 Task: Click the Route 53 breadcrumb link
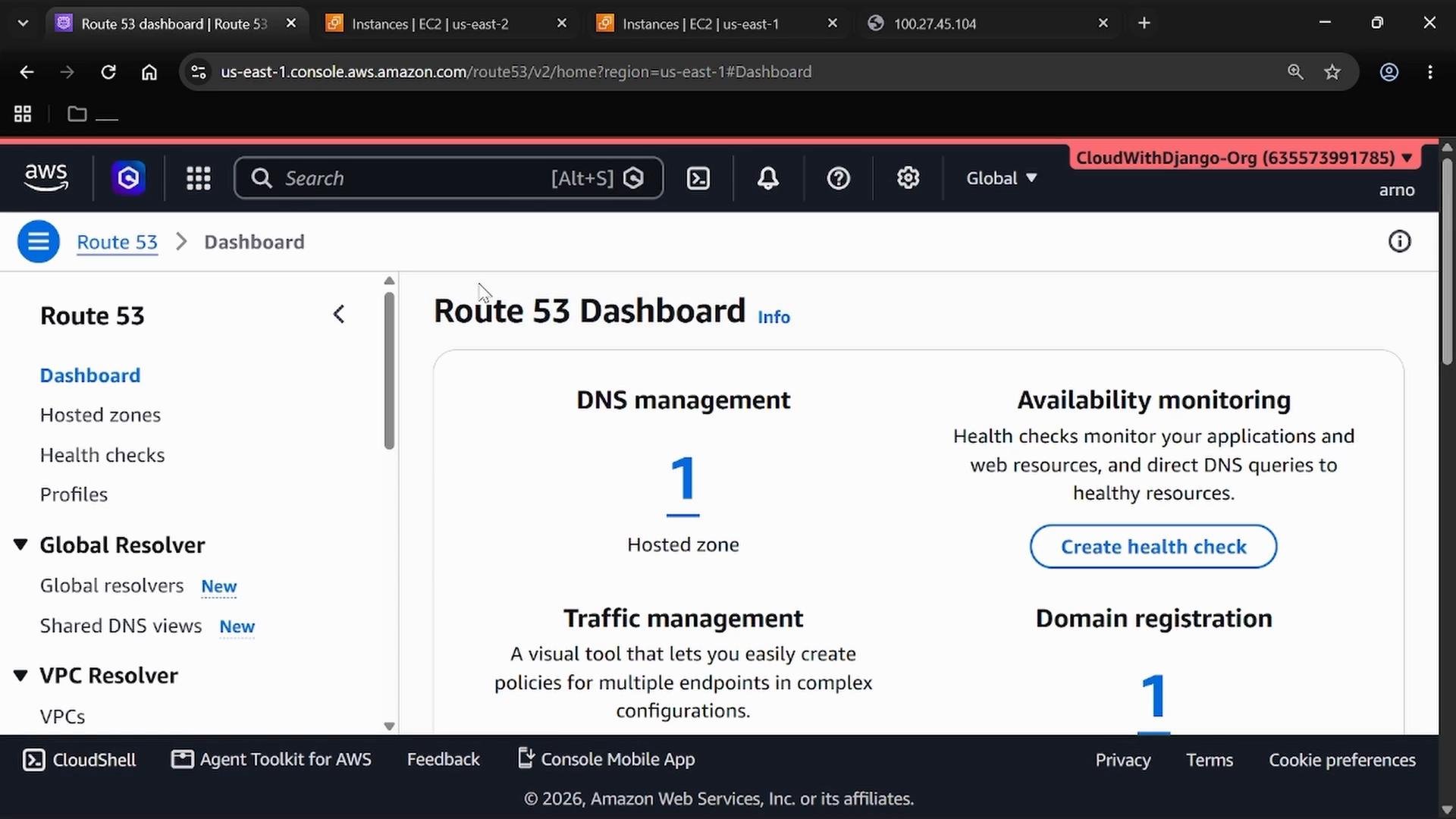[x=117, y=242]
